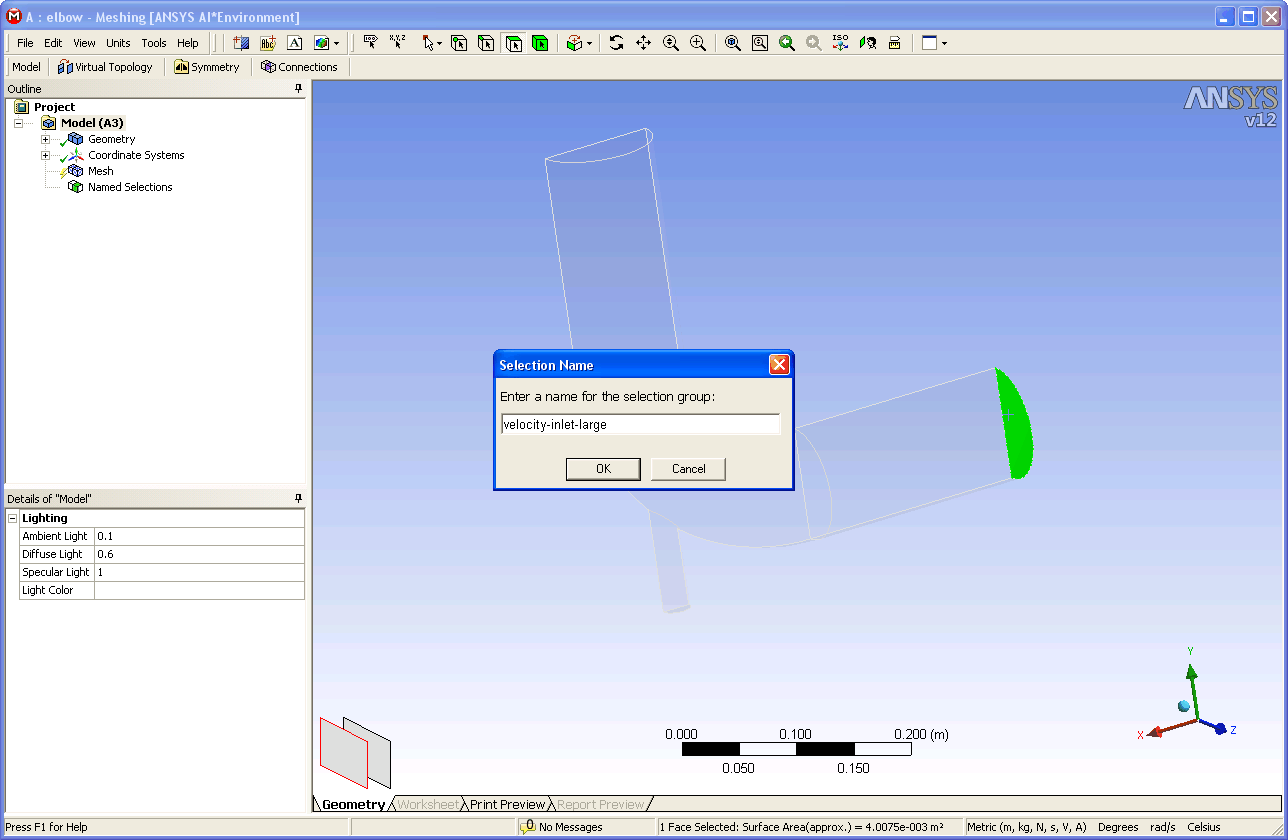Click the Virtual Topology toolbar button

(105, 67)
